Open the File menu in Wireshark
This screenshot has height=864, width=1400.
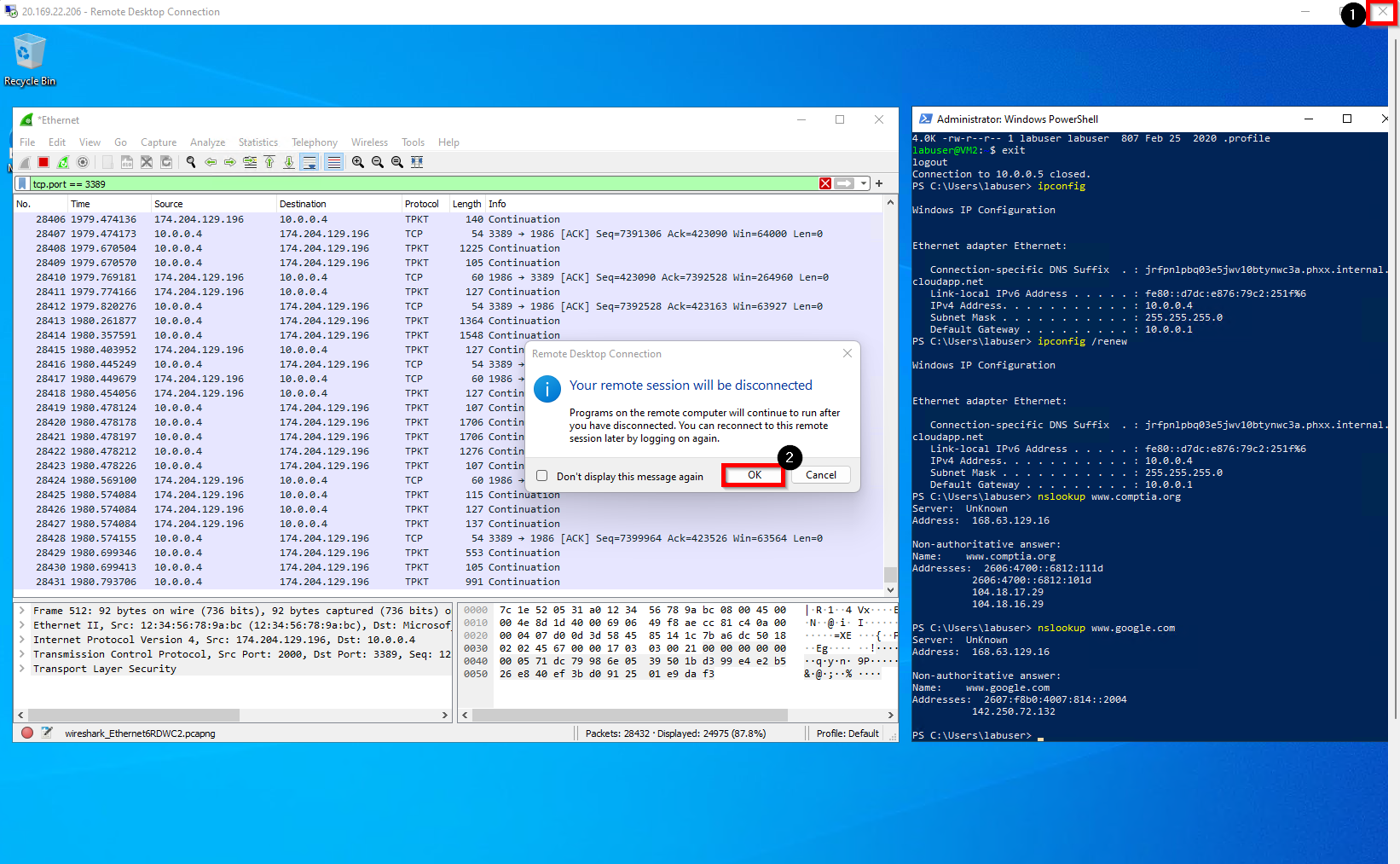[x=27, y=142]
